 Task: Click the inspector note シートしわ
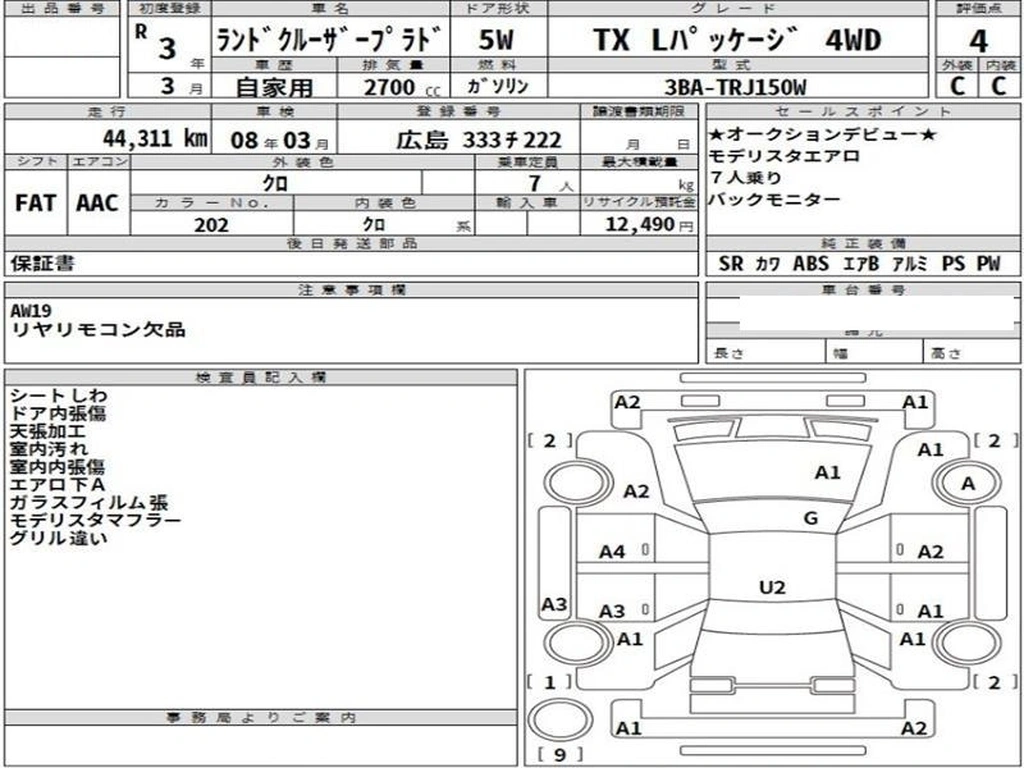tap(59, 396)
